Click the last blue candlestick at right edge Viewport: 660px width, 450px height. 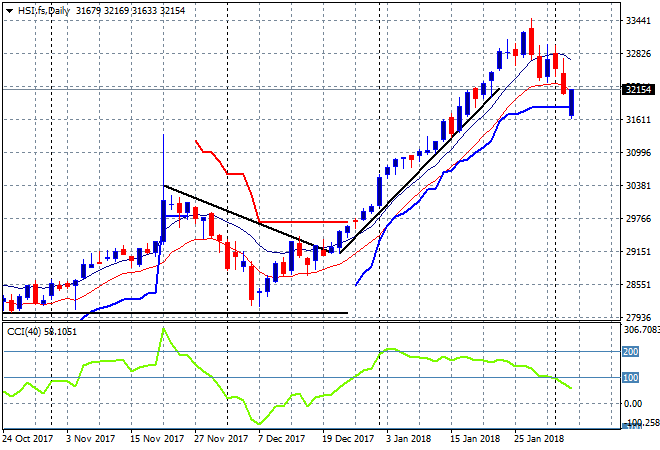[572, 103]
